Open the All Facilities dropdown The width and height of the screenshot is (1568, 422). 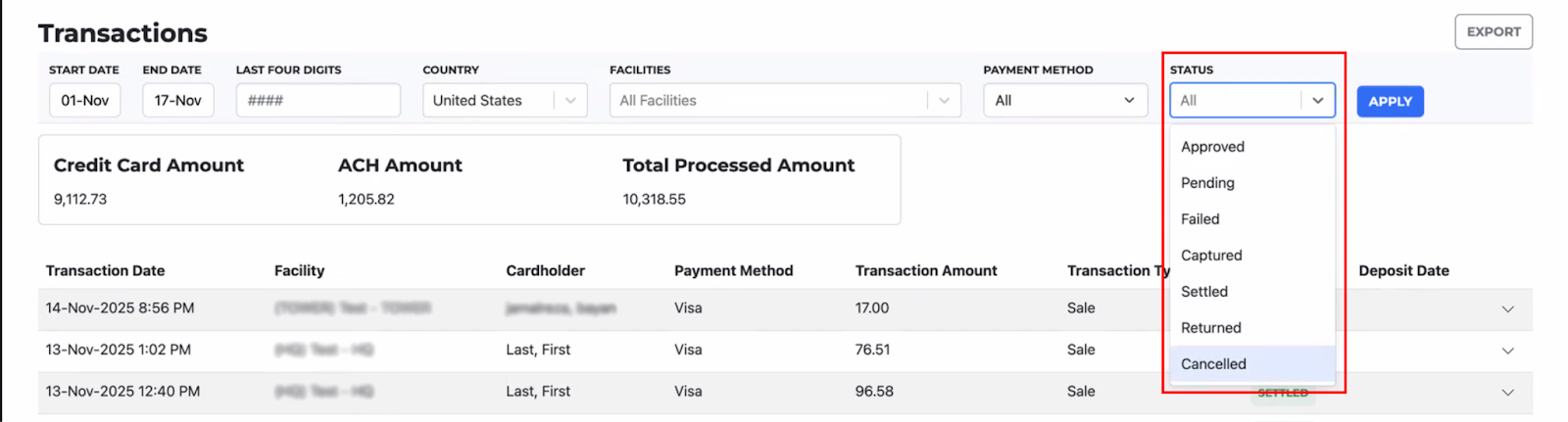click(784, 101)
